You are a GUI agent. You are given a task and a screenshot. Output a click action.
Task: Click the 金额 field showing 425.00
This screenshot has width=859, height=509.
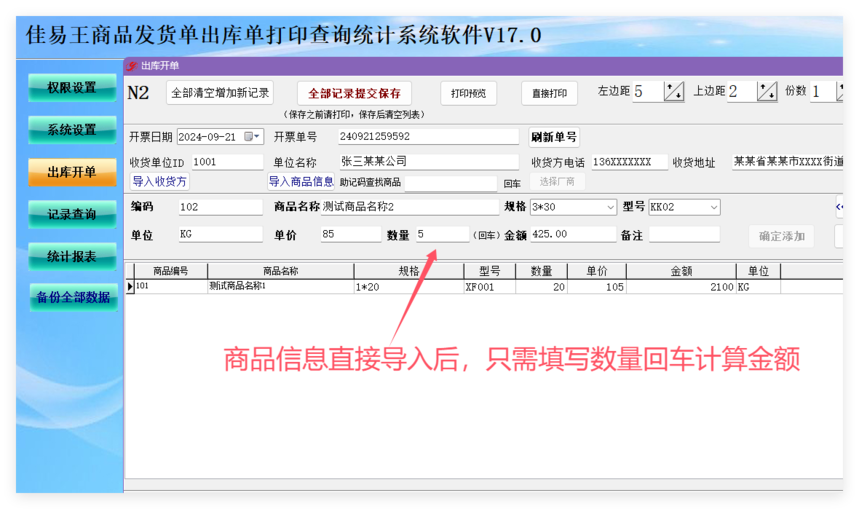coord(572,235)
